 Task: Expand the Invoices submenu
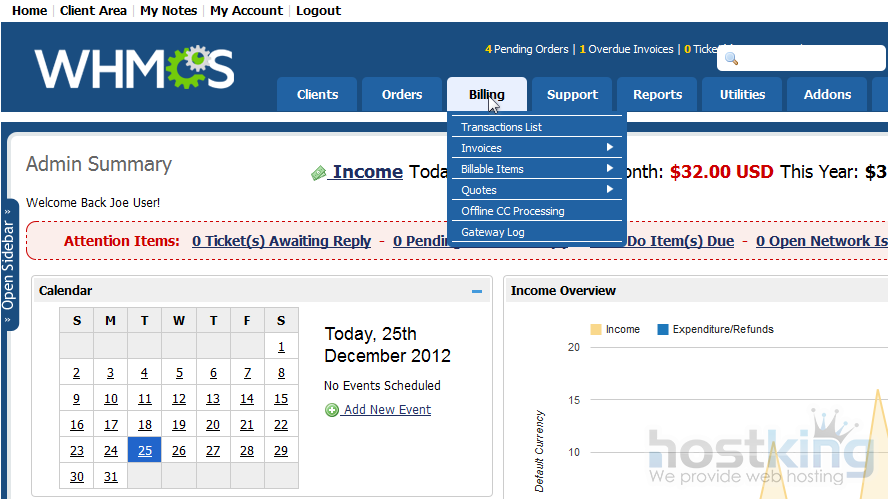537,148
